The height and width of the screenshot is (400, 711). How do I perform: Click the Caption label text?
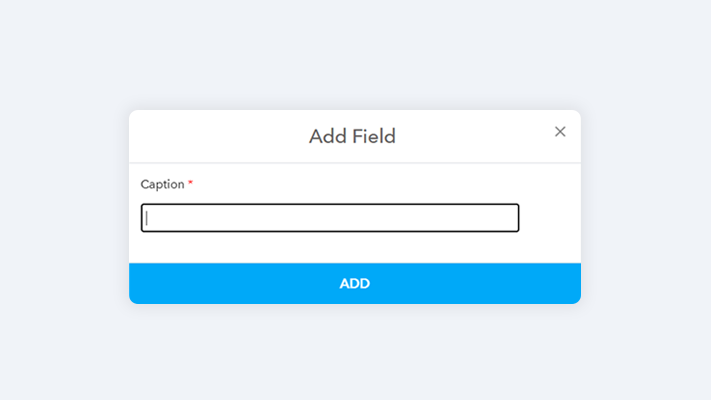(x=162, y=184)
